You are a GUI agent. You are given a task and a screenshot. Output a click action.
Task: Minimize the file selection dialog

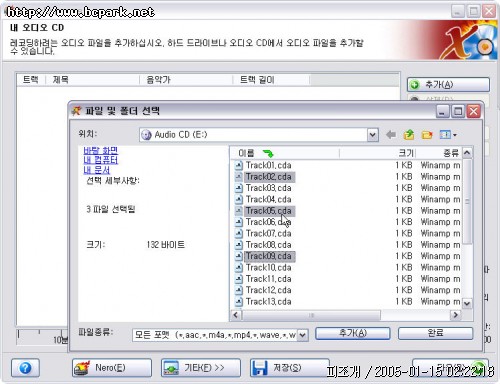[443, 111]
